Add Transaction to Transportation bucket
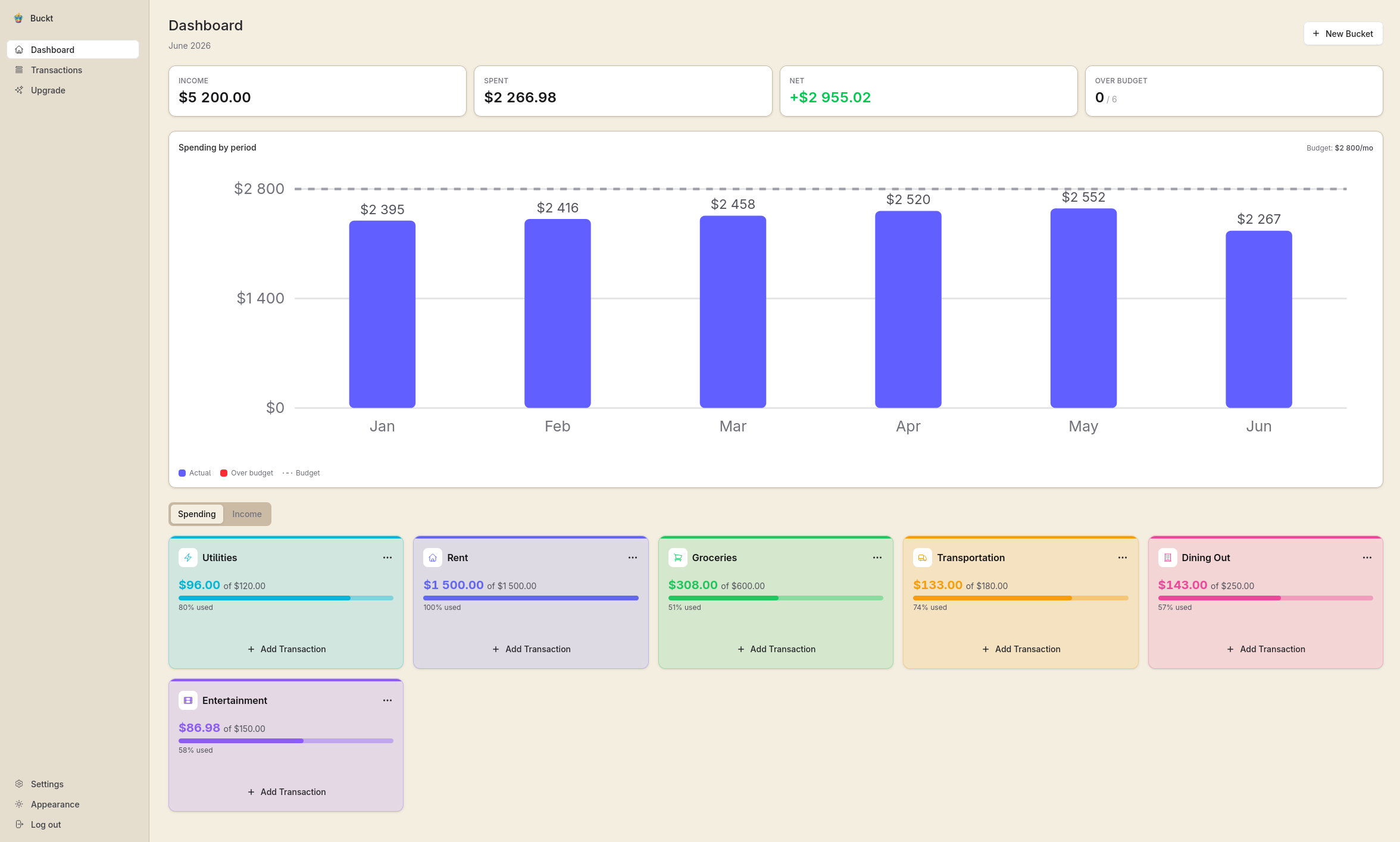The height and width of the screenshot is (842, 1400). (1021, 649)
